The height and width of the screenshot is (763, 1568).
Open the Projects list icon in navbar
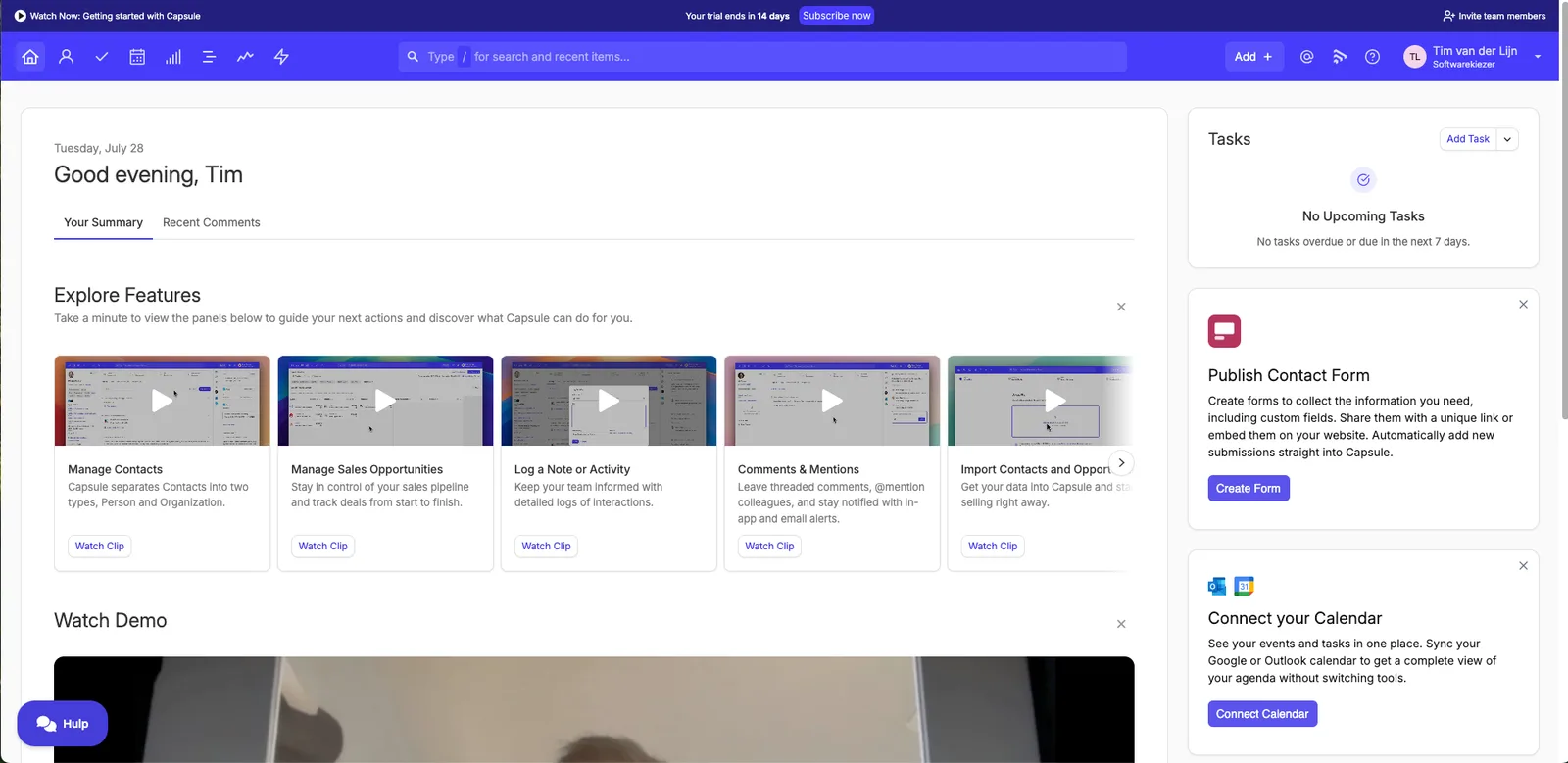coord(209,57)
